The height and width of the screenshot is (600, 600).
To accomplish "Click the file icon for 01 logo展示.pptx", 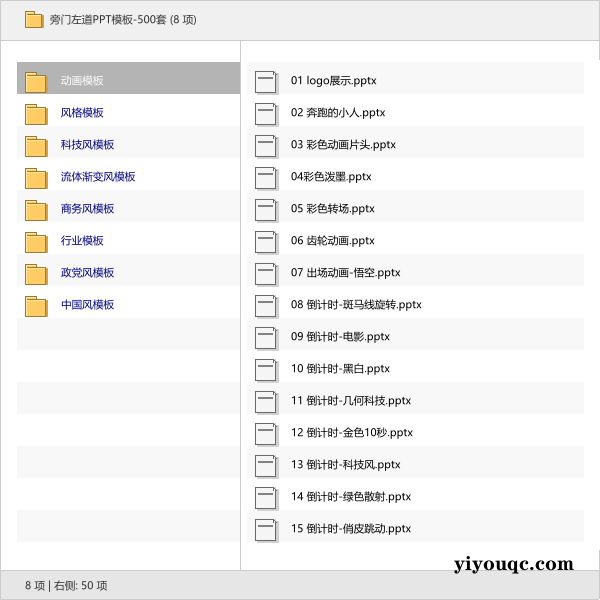I will click(265, 81).
